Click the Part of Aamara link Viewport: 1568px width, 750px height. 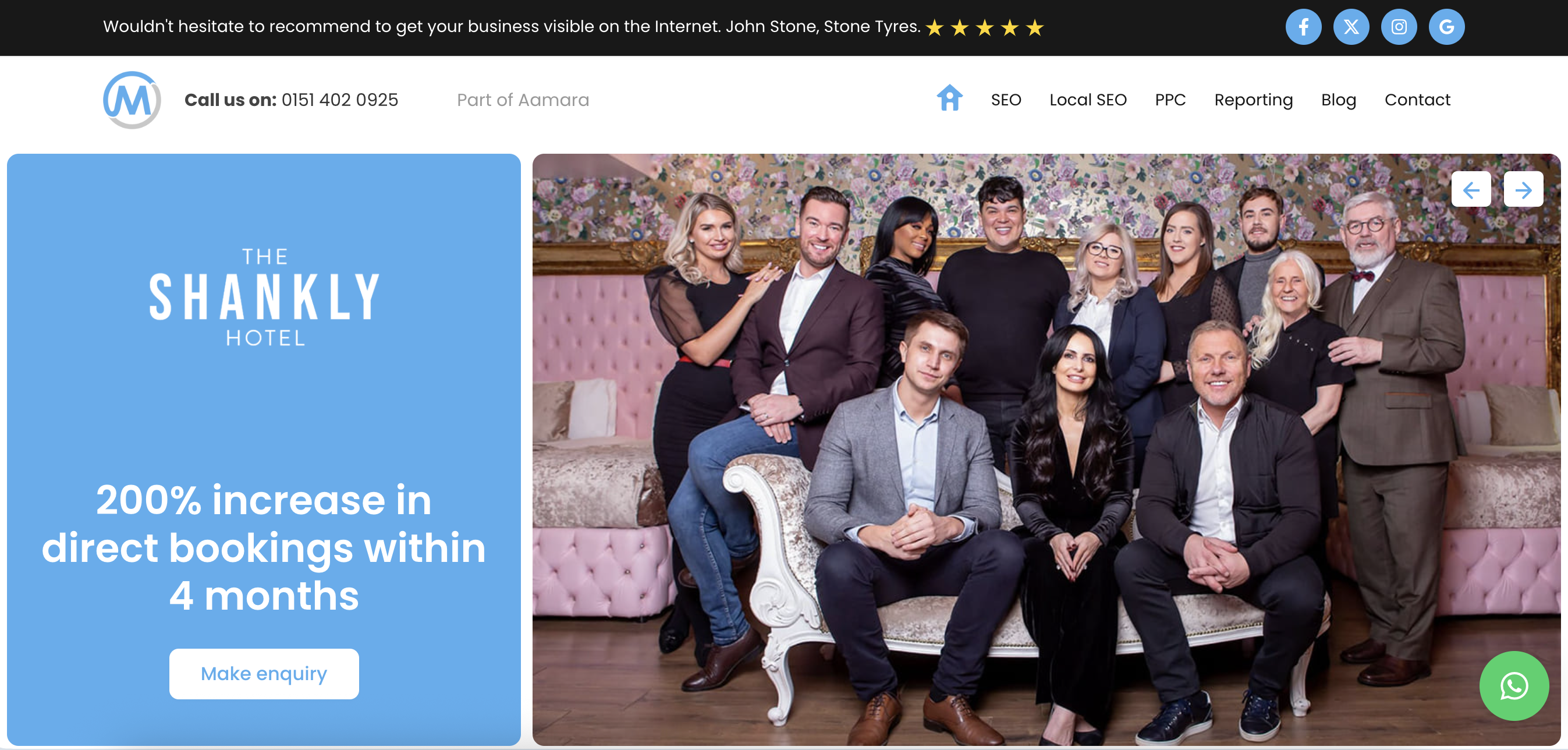click(x=523, y=100)
